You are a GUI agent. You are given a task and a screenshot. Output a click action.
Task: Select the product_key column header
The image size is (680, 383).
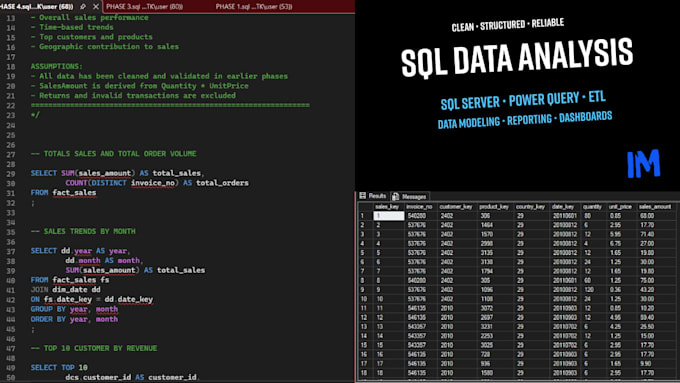(494, 207)
